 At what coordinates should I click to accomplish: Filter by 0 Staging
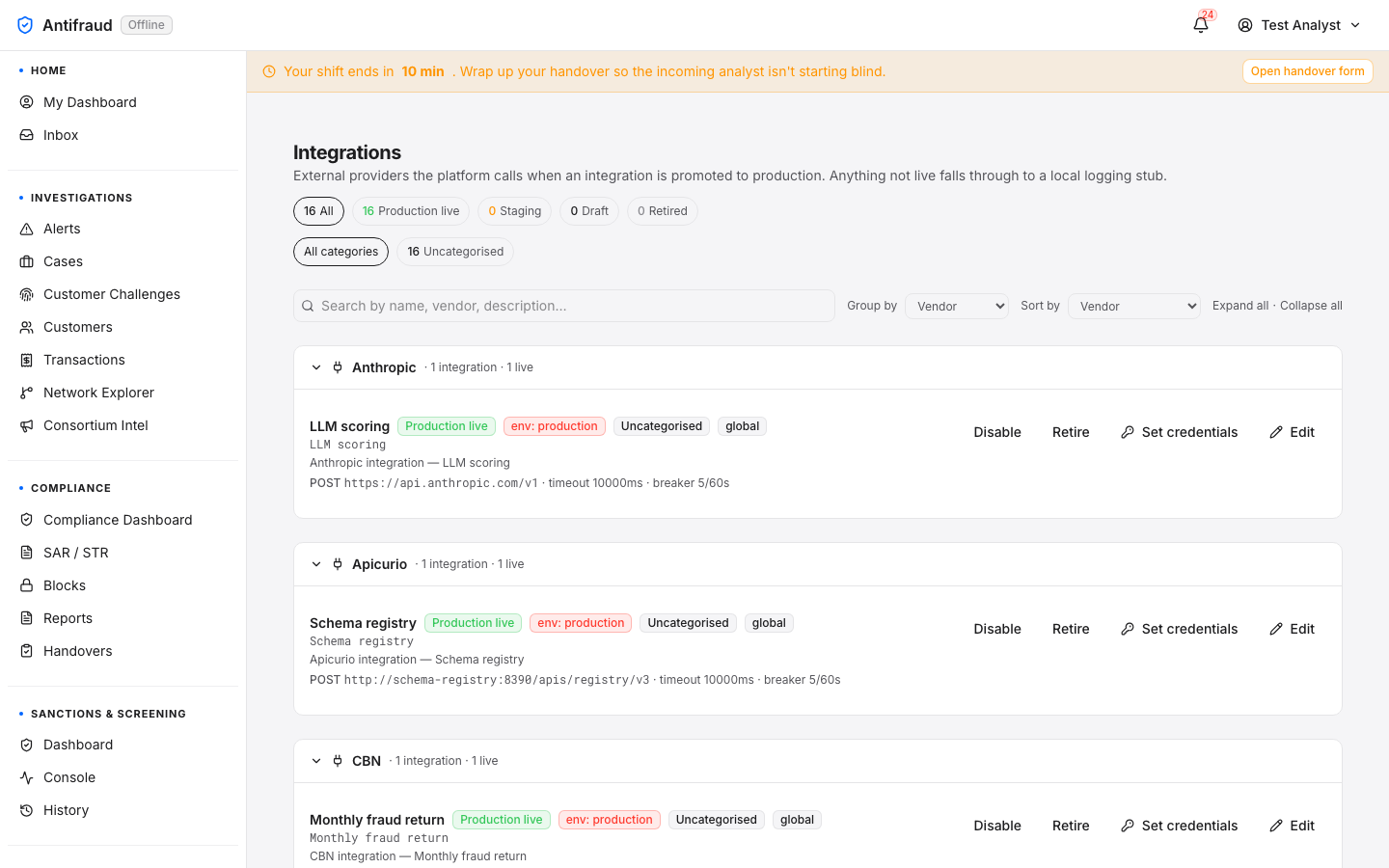(515, 211)
